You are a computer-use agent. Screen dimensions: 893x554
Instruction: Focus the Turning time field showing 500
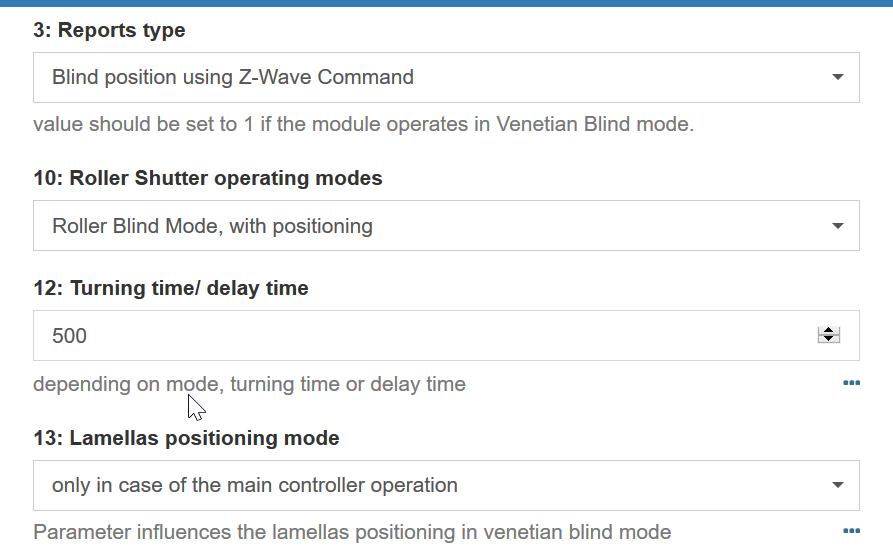(x=300, y=336)
